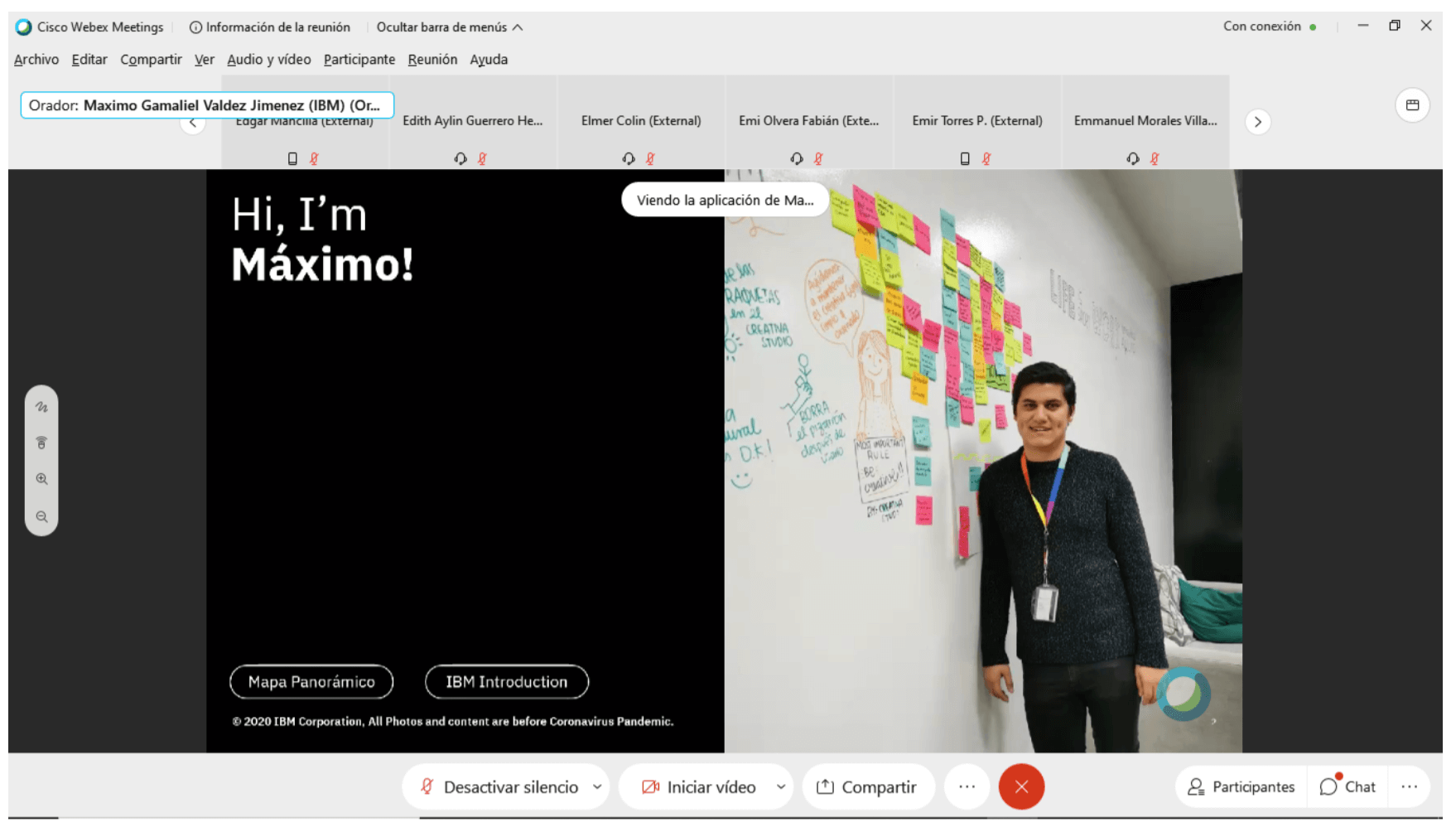Open the Archivo menu
Screen dimensions: 1456x832
click(36, 60)
